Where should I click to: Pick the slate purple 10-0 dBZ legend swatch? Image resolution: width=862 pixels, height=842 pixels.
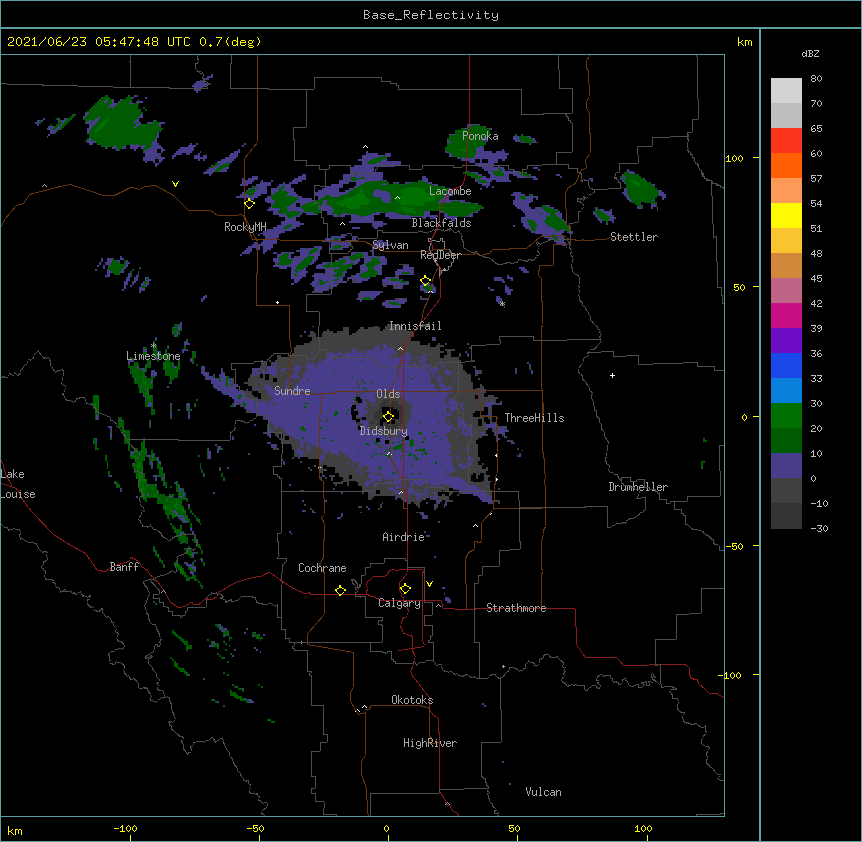(786, 466)
